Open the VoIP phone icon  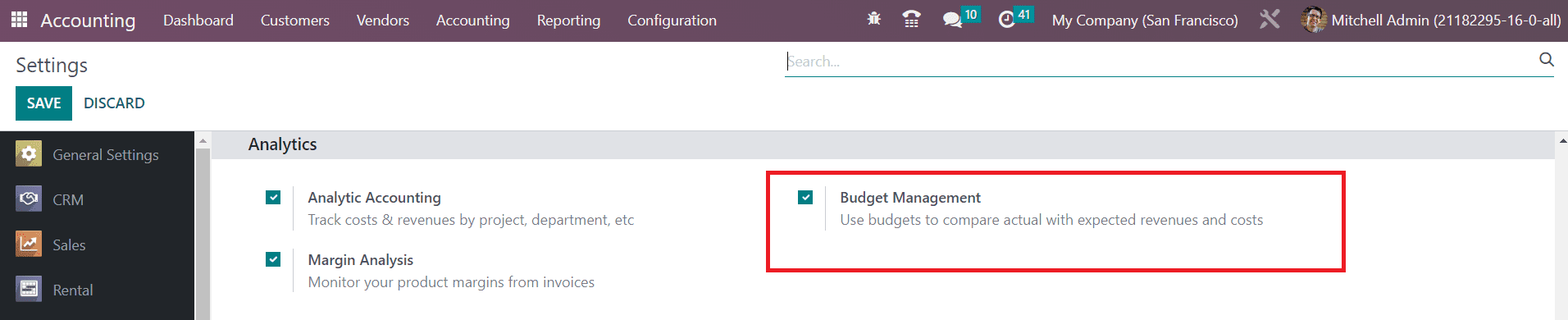click(x=911, y=19)
